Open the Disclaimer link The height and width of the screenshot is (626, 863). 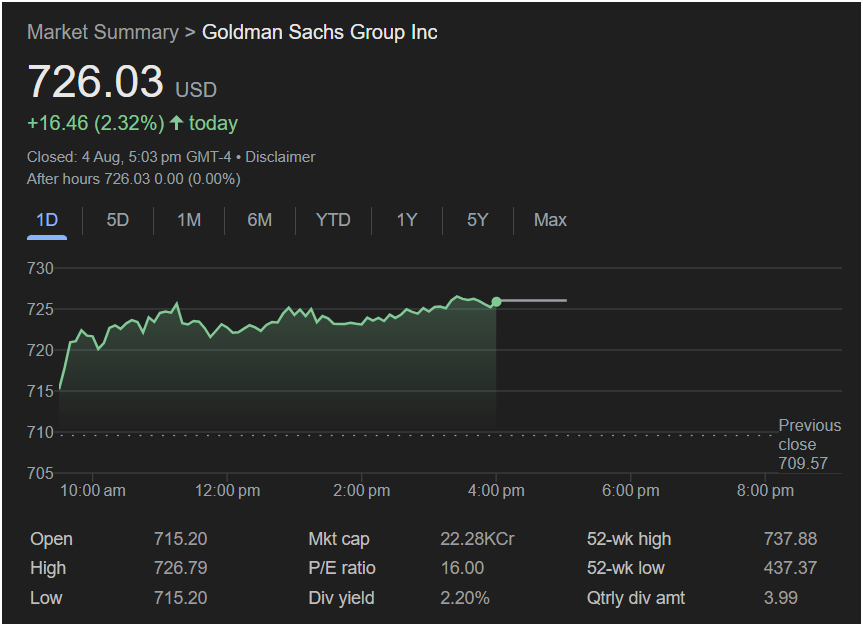coord(280,157)
